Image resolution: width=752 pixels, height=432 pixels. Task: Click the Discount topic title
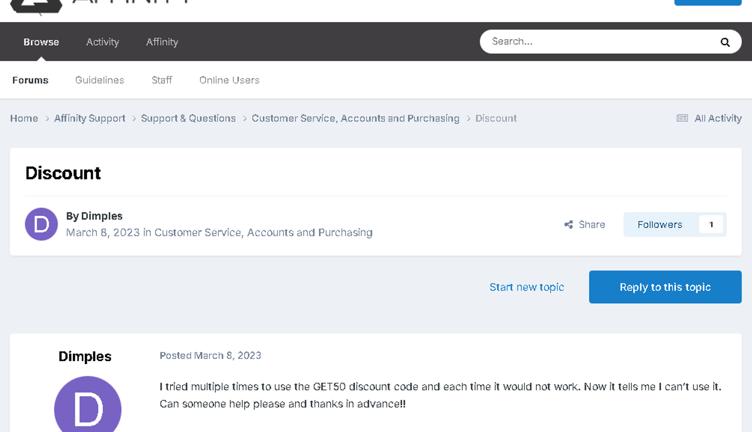click(x=63, y=173)
